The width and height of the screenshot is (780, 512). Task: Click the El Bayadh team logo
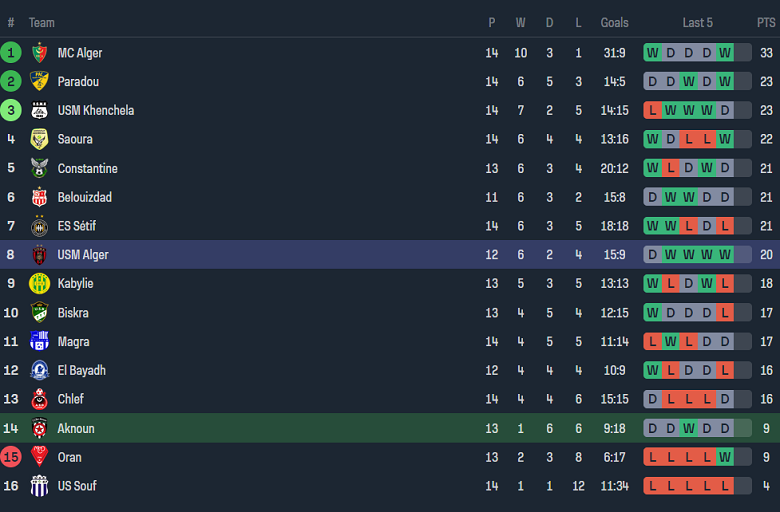39,371
